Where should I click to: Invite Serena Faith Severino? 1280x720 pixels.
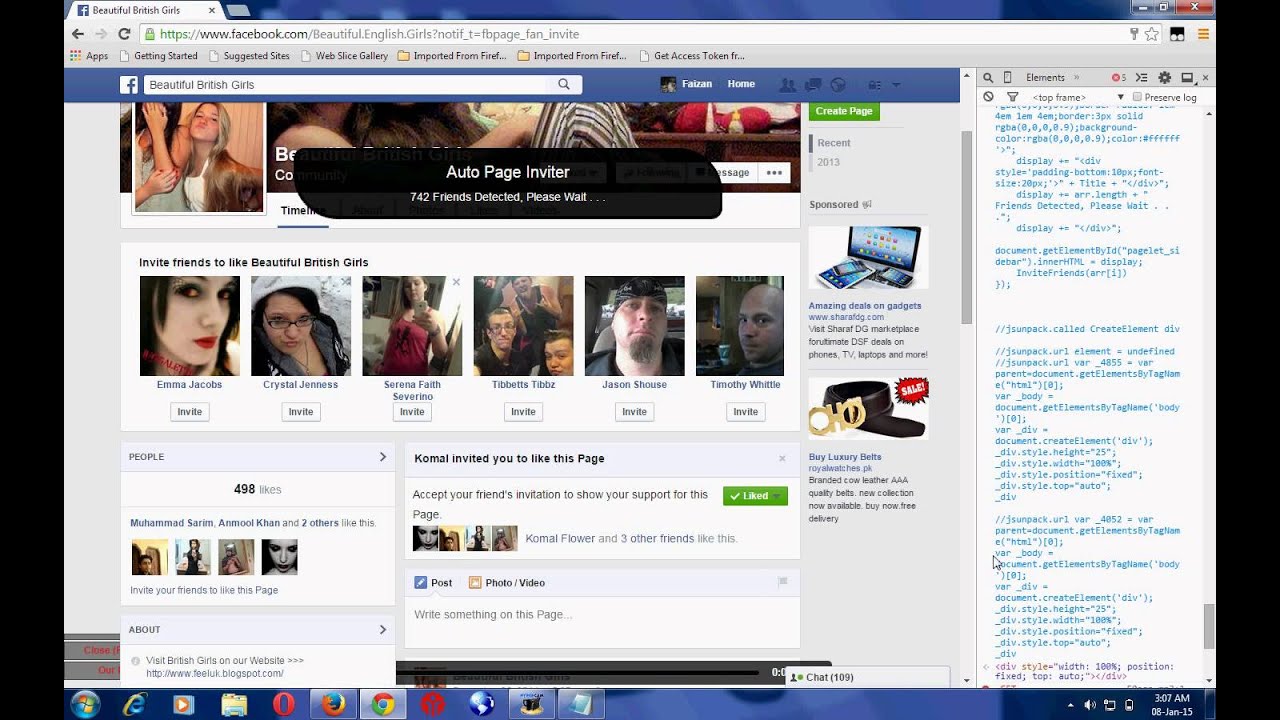tap(412, 412)
